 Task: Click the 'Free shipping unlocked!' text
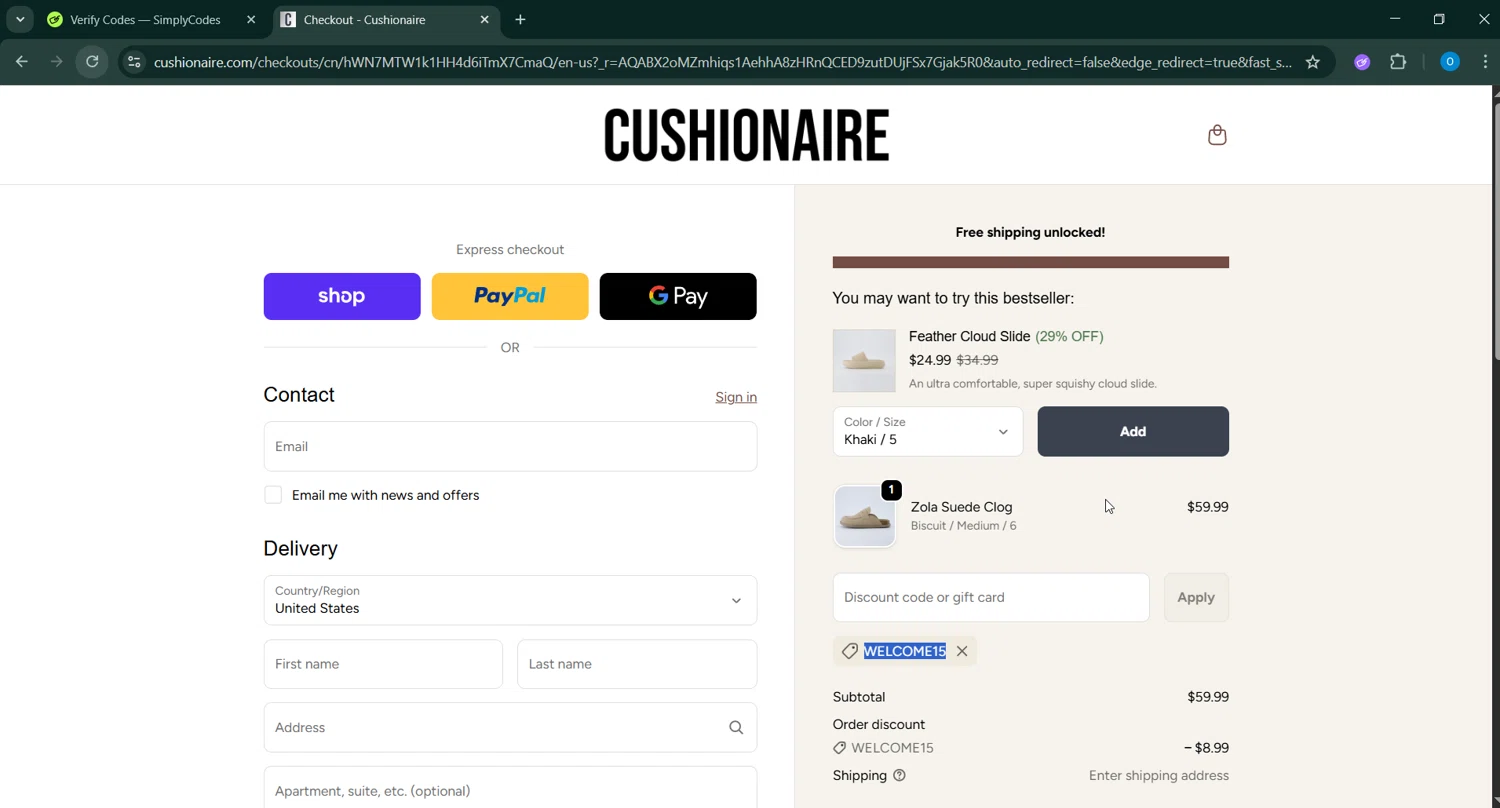pyautogui.click(x=1030, y=232)
